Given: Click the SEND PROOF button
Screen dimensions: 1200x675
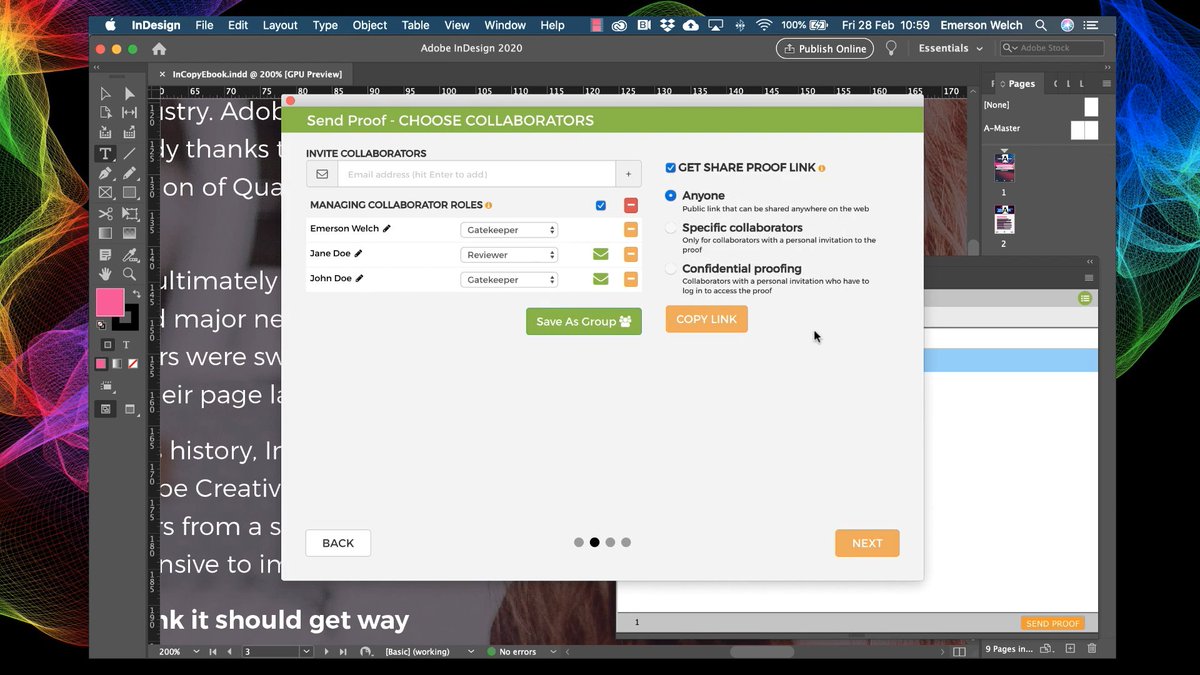Looking at the screenshot, I should pyautogui.click(x=1052, y=623).
